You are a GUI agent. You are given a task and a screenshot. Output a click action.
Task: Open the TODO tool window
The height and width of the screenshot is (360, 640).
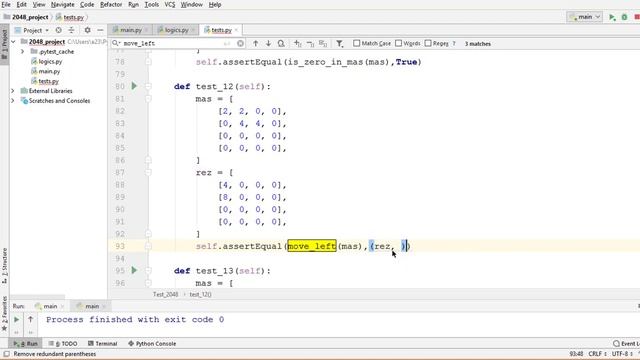click(x=63, y=344)
